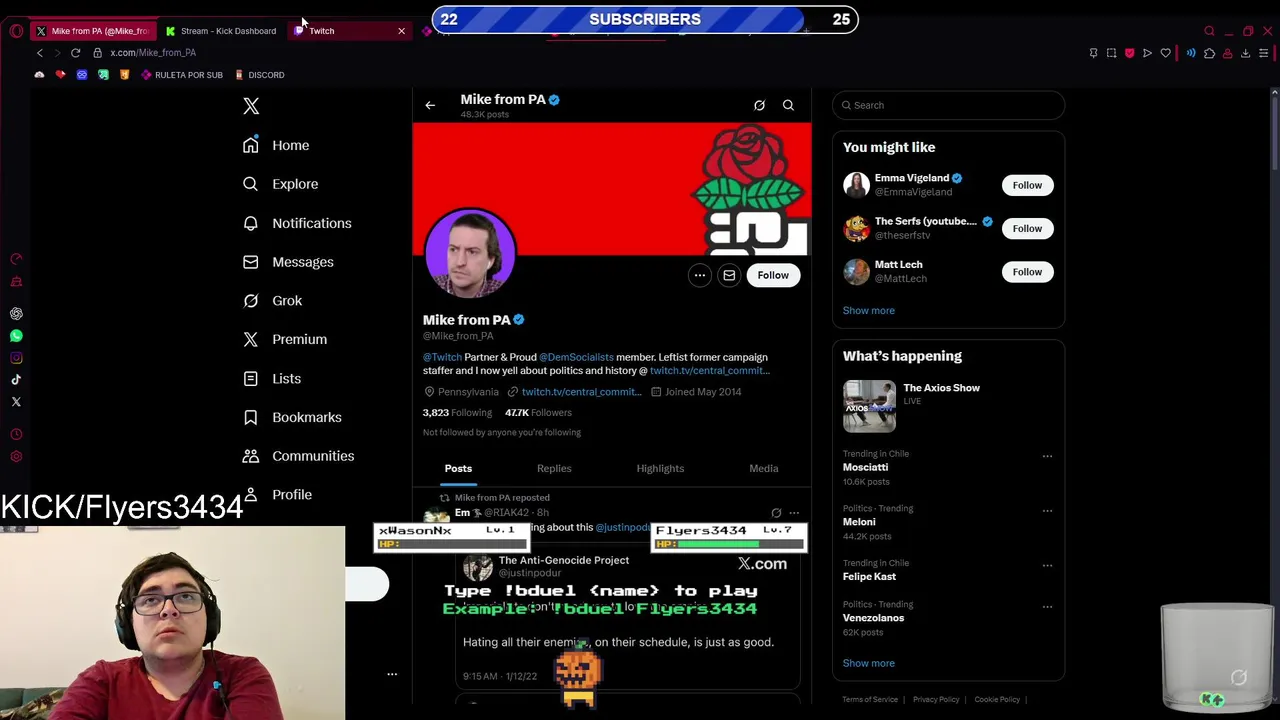Screen dimensions: 1280x720
Task: Open the pinboards pin icon in toolbar
Action: 1093,53
